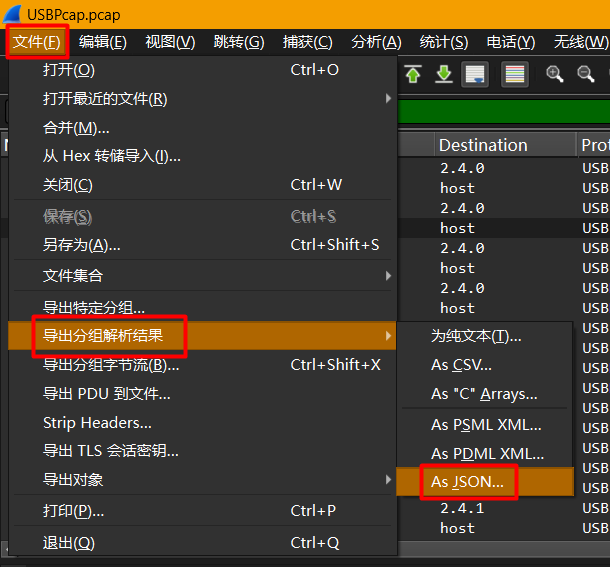The image size is (610, 567).
Task: Select 为纯文本(T)... export option
Action: 476,336
